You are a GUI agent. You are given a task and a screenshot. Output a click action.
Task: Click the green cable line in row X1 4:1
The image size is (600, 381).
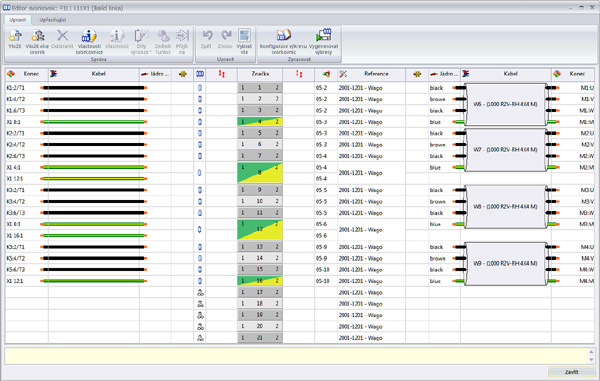click(94, 167)
